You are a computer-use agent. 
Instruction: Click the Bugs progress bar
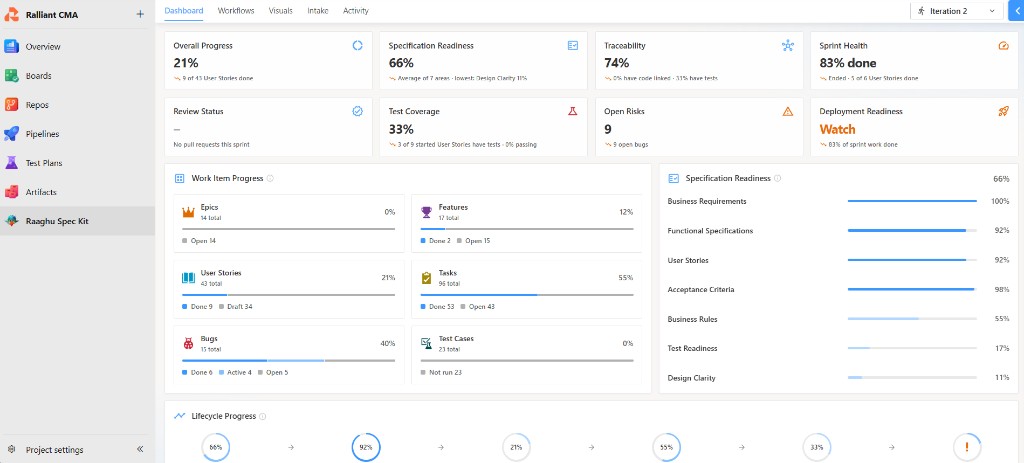(288, 360)
